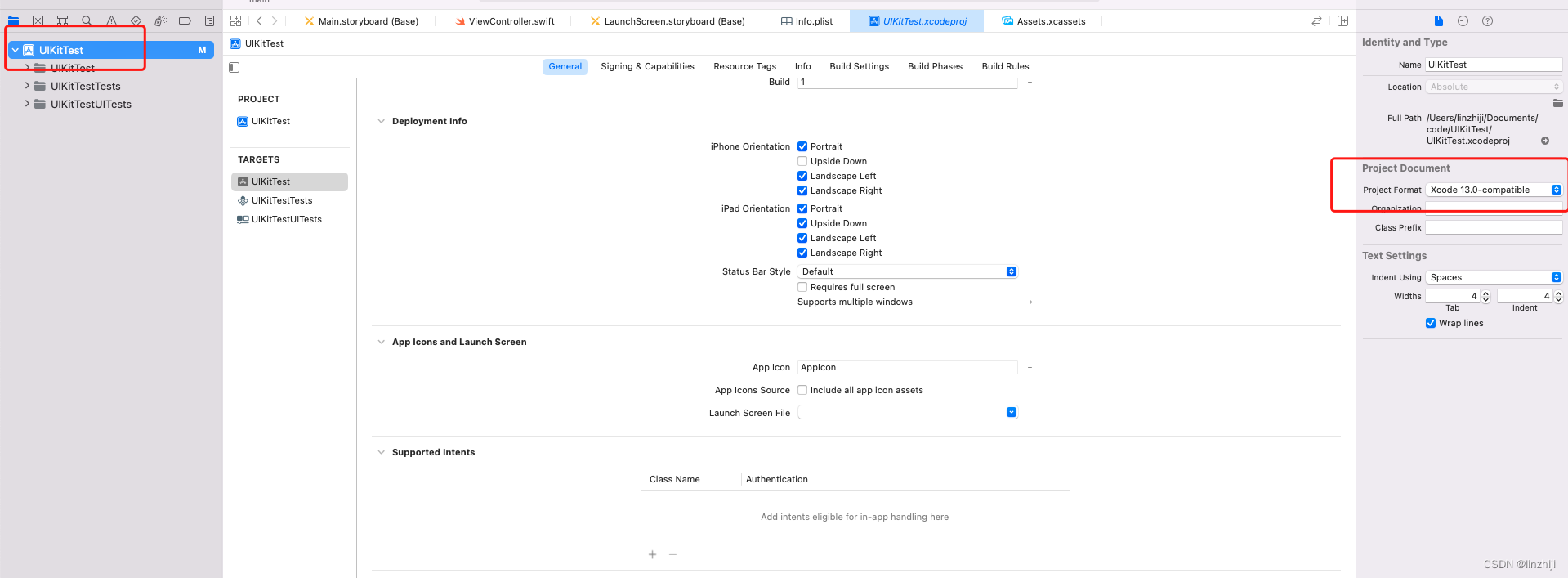Uncheck iPad Upside Down orientation
1568x578 pixels.
[802, 223]
